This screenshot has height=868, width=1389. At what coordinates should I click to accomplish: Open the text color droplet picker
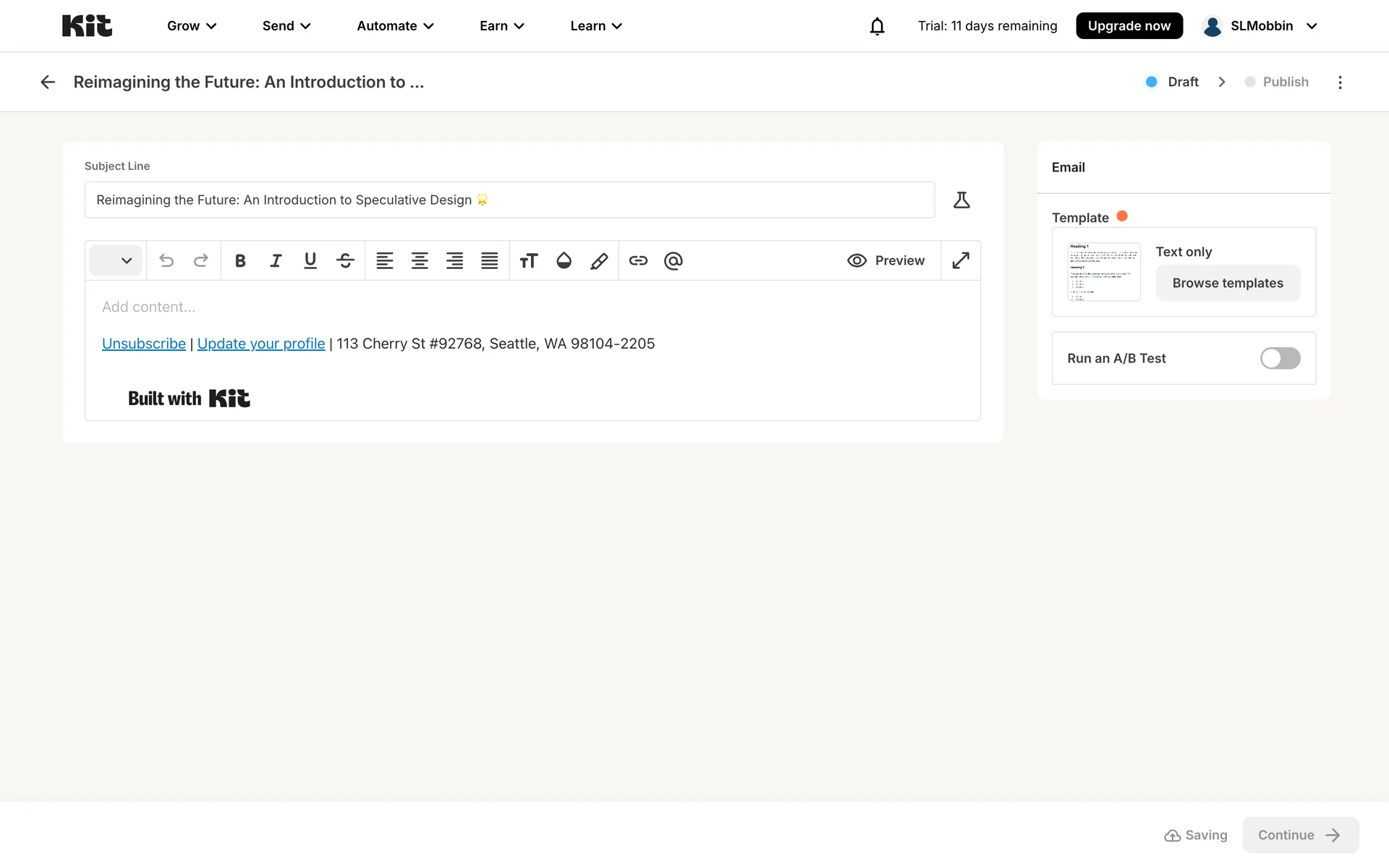click(564, 260)
